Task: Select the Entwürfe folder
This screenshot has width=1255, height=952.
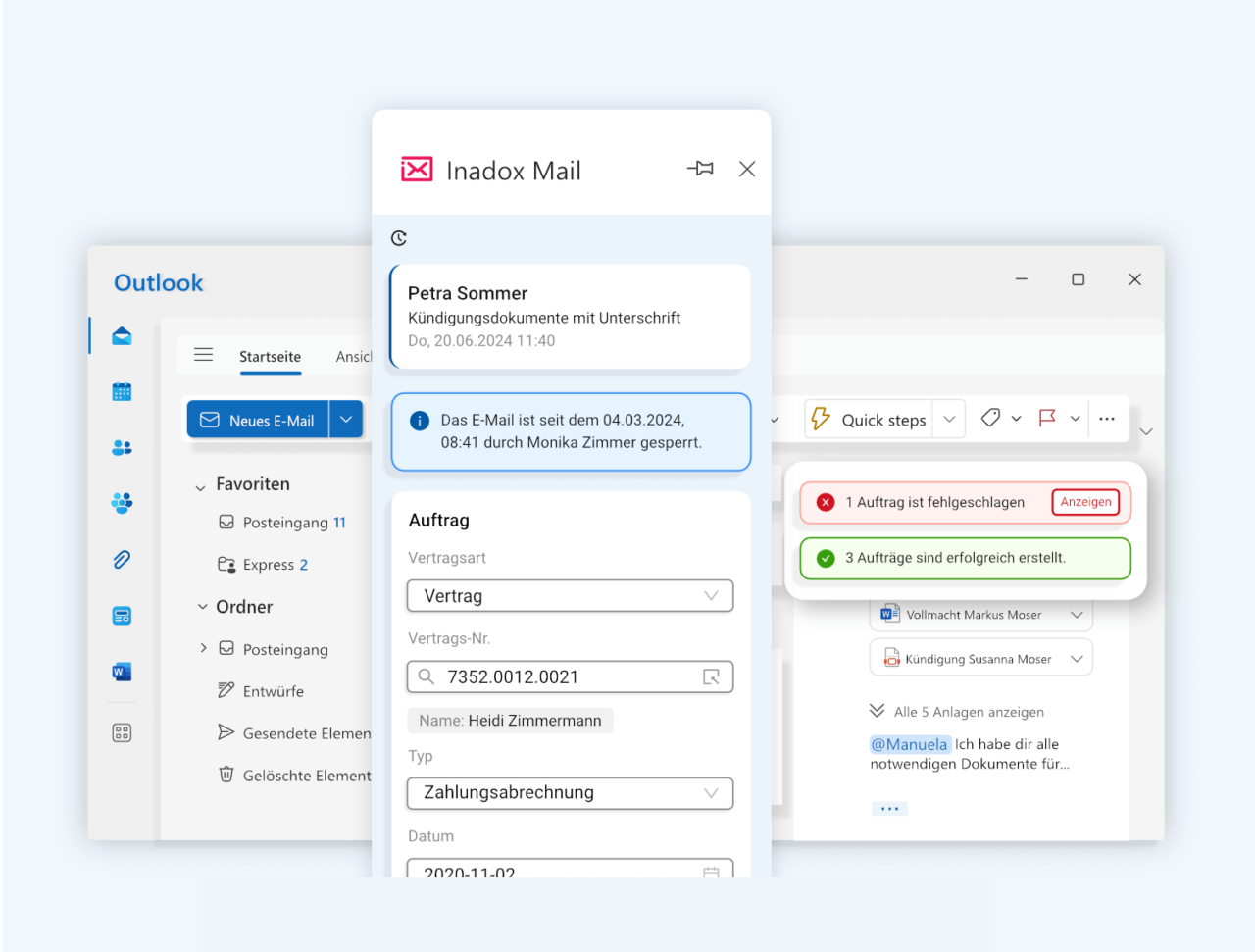Action: click(x=261, y=691)
